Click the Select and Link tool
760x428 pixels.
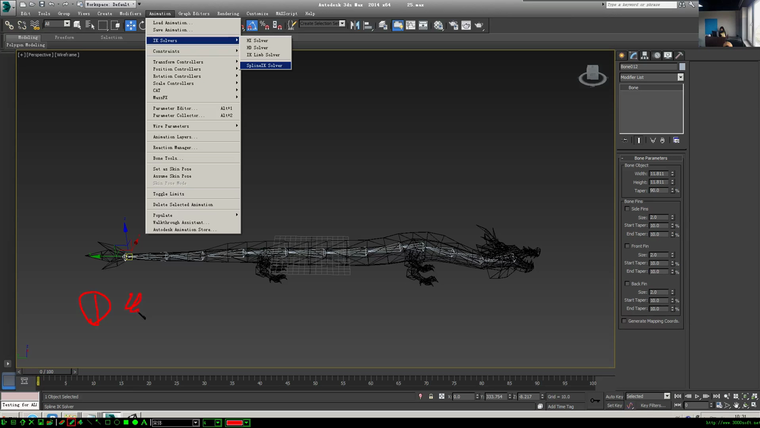[8, 25]
